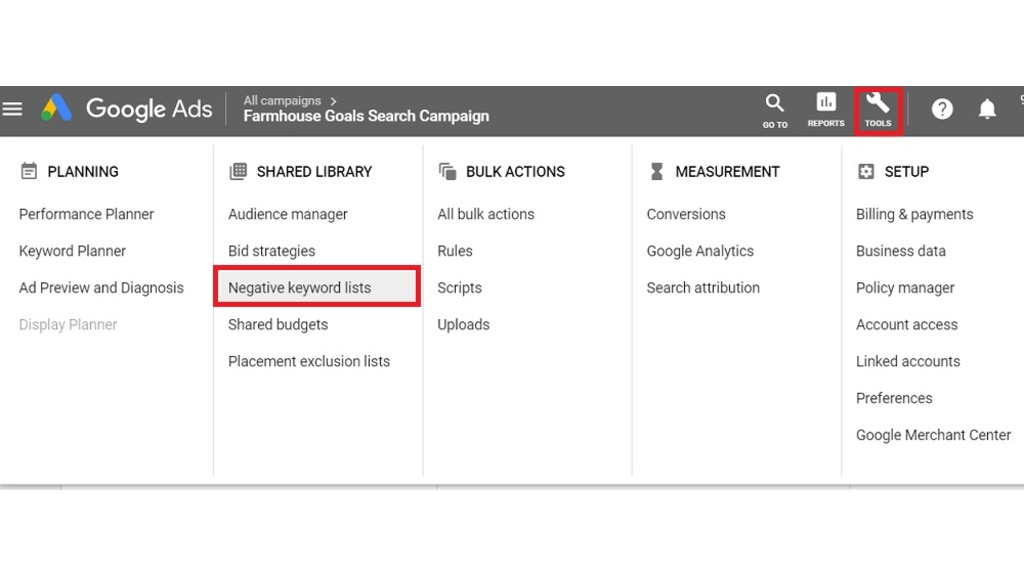Open Preferences under Setup
The image size is (1024, 576).
tap(894, 398)
